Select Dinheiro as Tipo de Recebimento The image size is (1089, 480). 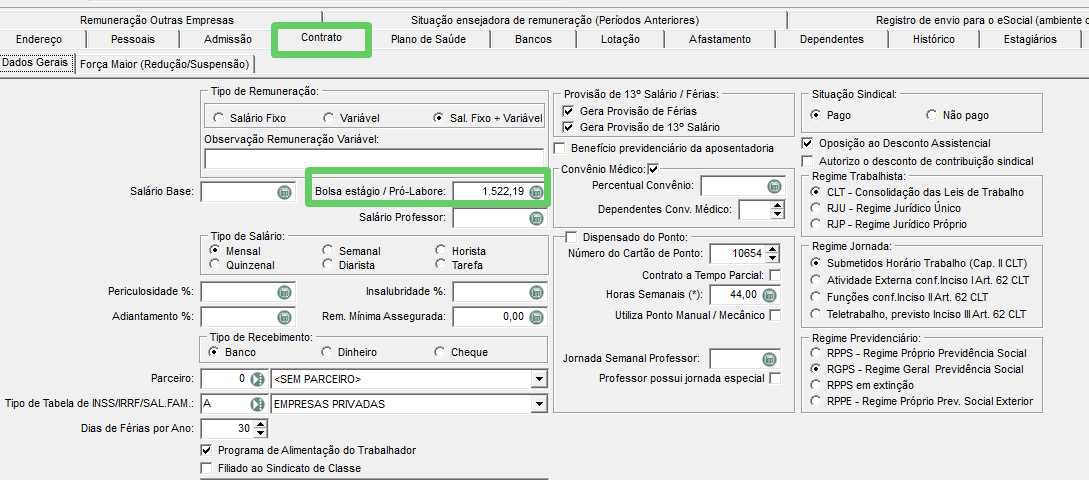(327, 351)
